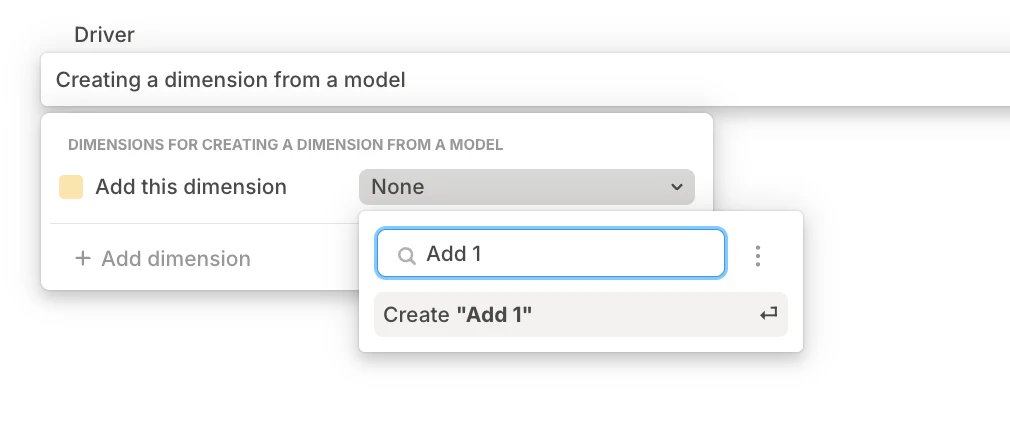Open the None dimension value dropdown
This screenshot has width=1010, height=430.
[x=526, y=187]
